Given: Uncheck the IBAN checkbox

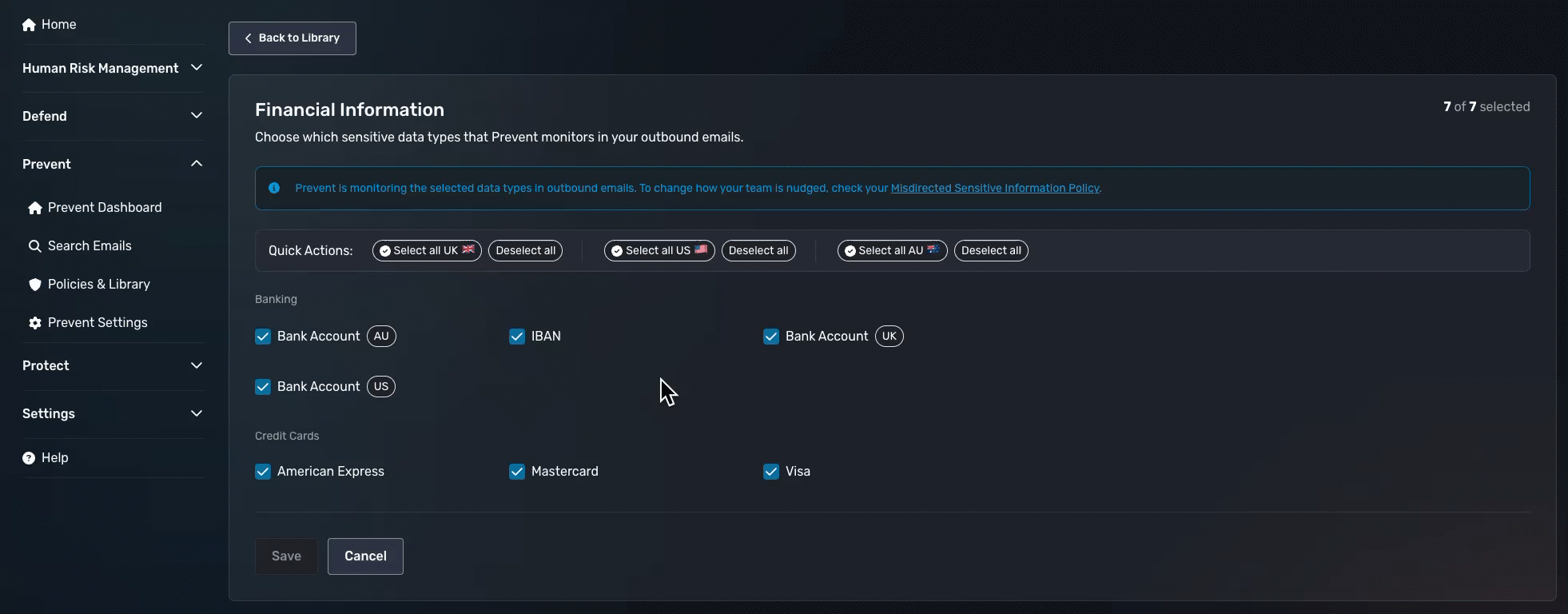Looking at the screenshot, I should click(x=517, y=337).
